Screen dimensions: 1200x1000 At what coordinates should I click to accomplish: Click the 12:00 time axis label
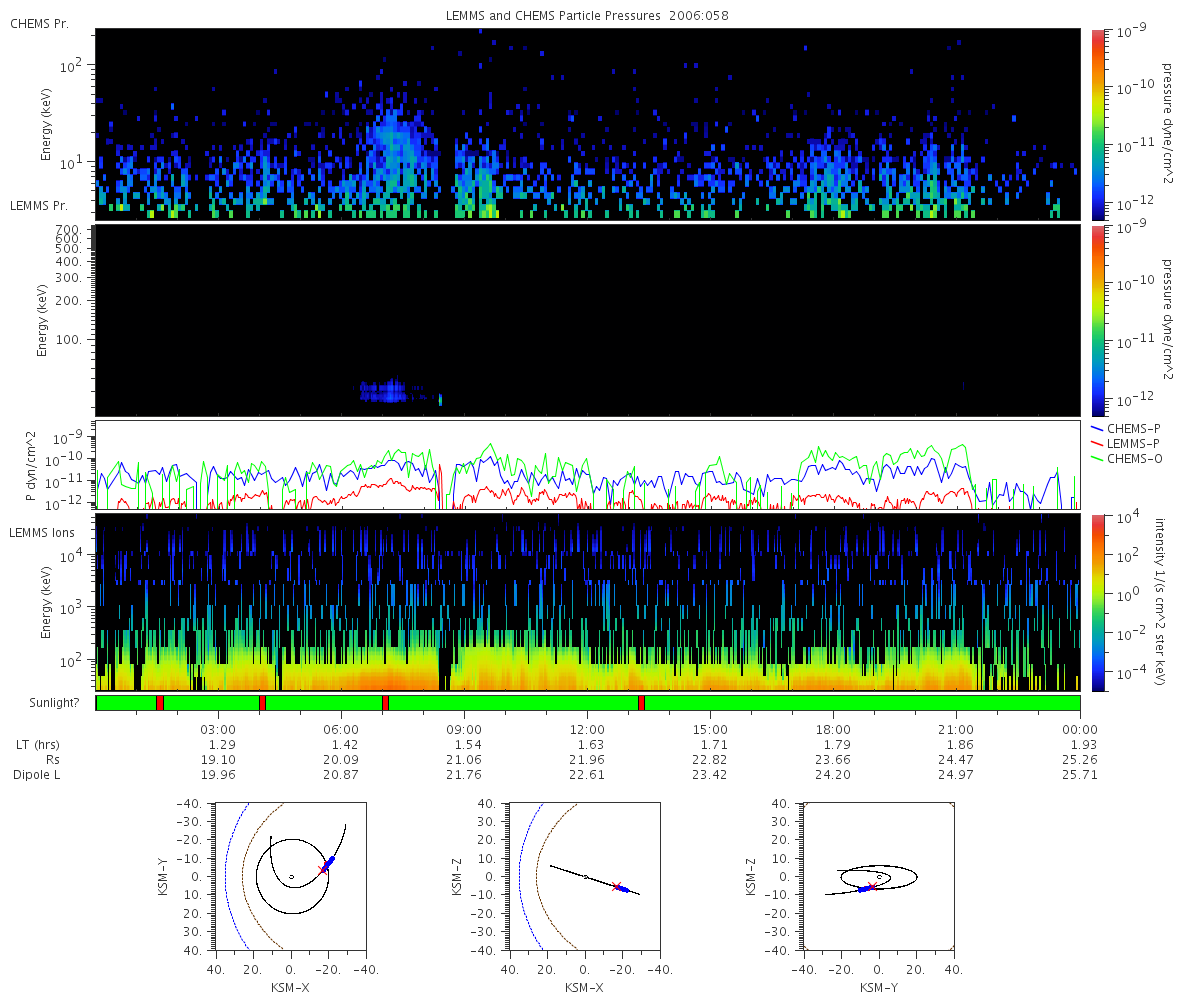[587, 729]
